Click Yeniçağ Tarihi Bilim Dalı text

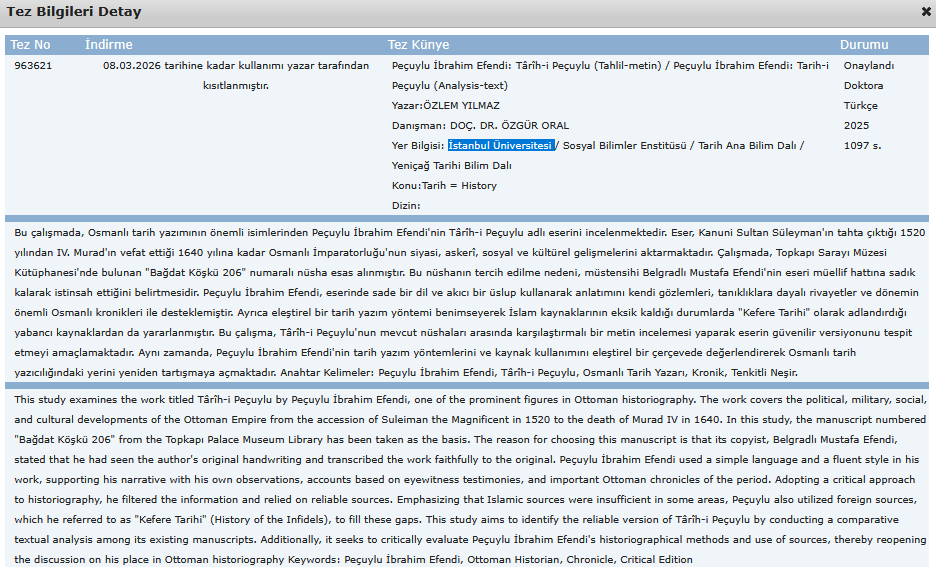point(451,166)
